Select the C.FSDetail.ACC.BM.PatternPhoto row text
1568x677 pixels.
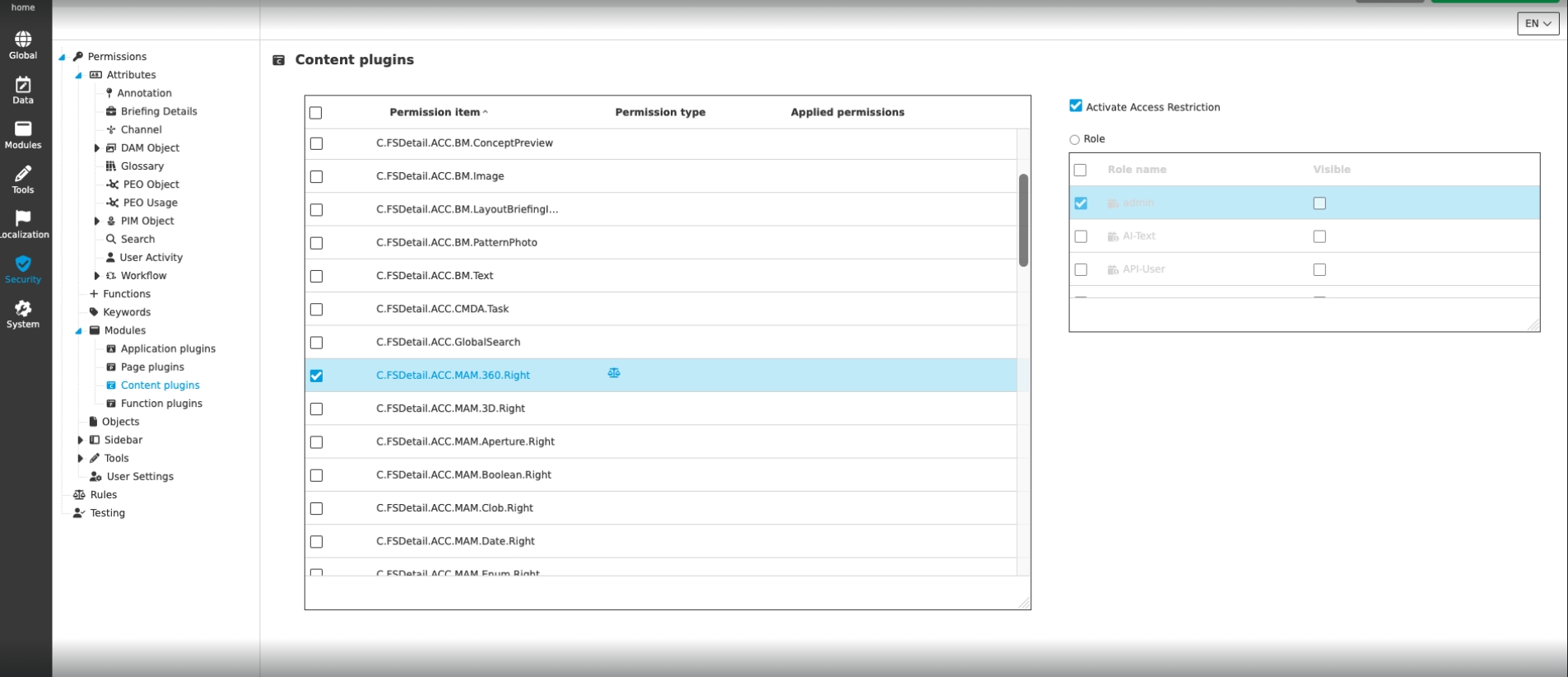[457, 243]
